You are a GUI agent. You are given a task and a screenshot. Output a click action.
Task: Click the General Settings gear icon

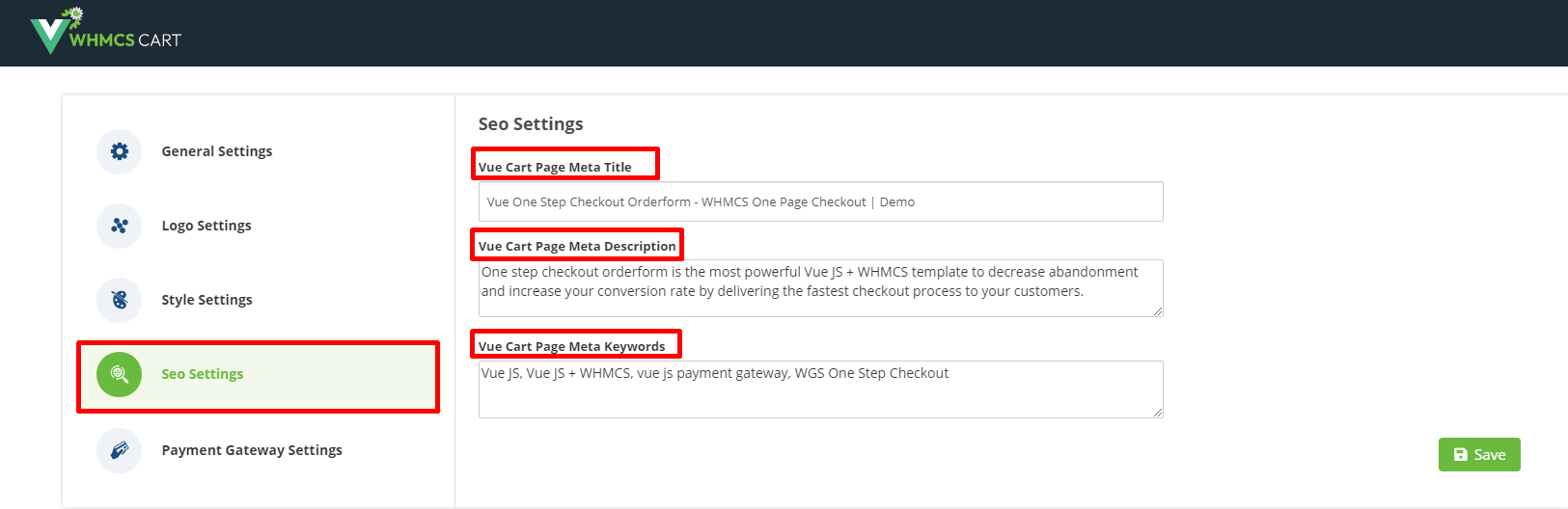click(x=120, y=151)
